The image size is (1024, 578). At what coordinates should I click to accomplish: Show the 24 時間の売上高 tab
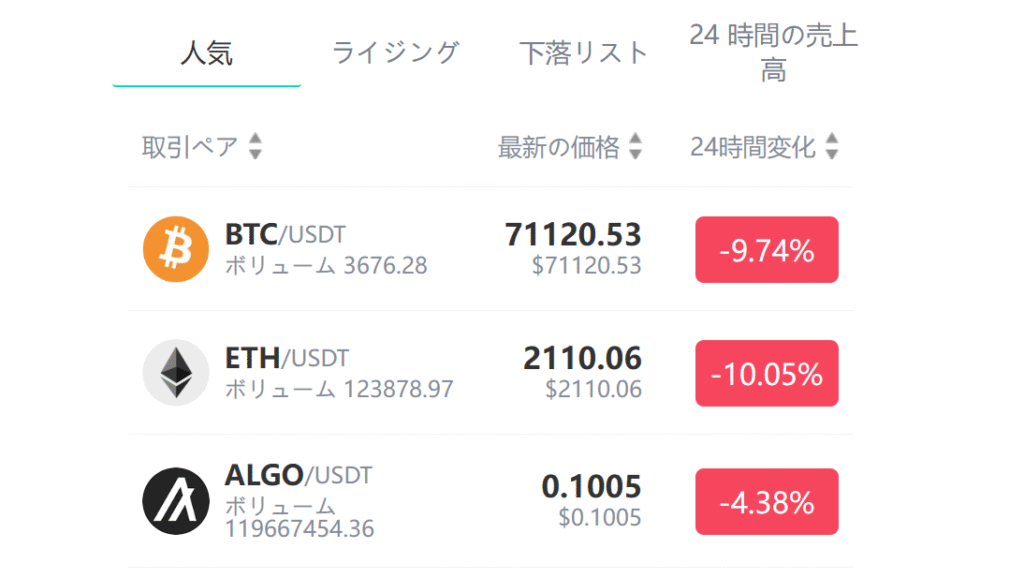click(x=773, y=53)
